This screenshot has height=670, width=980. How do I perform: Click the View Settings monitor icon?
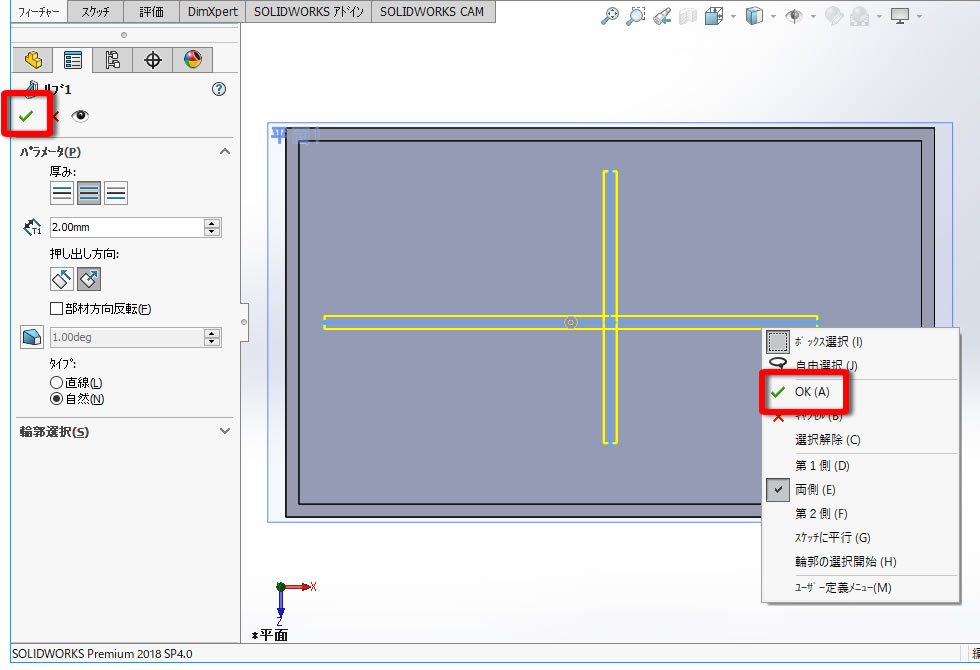[x=899, y=16]
